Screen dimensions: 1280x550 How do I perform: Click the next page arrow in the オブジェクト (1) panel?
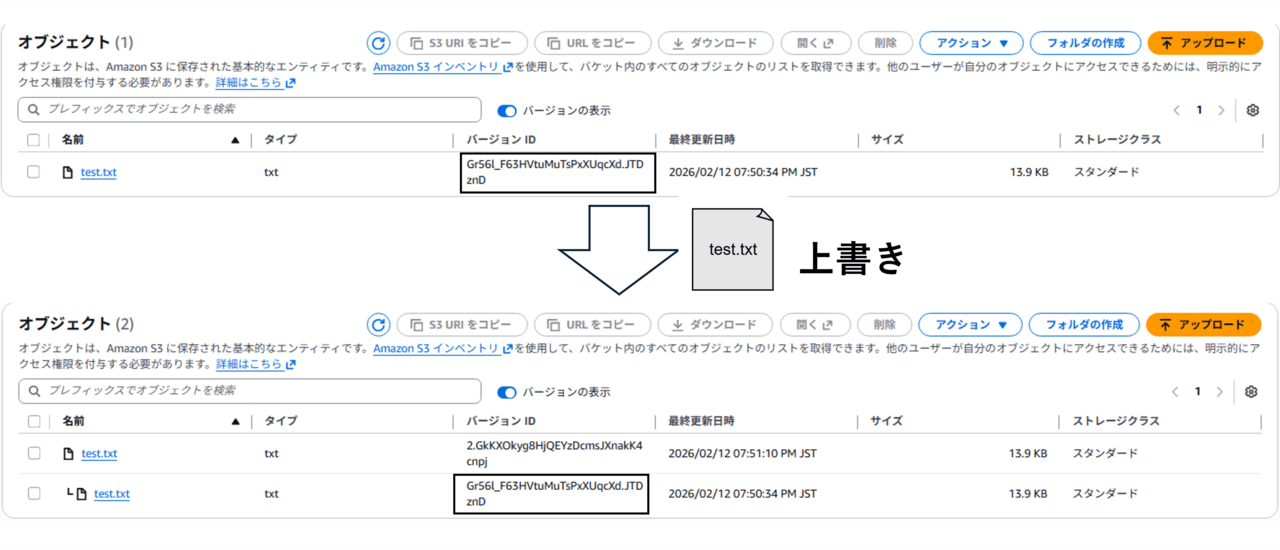coord(1221,110)
